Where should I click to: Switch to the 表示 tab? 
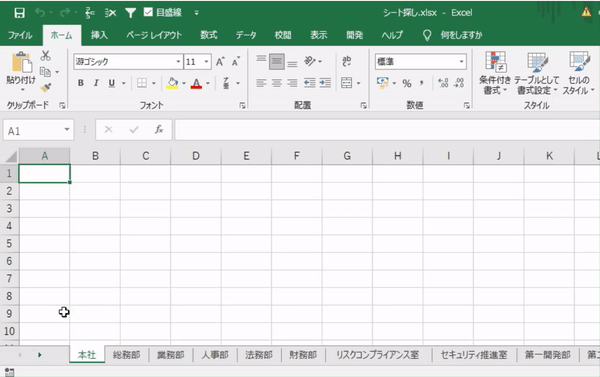tap(318, 35)
